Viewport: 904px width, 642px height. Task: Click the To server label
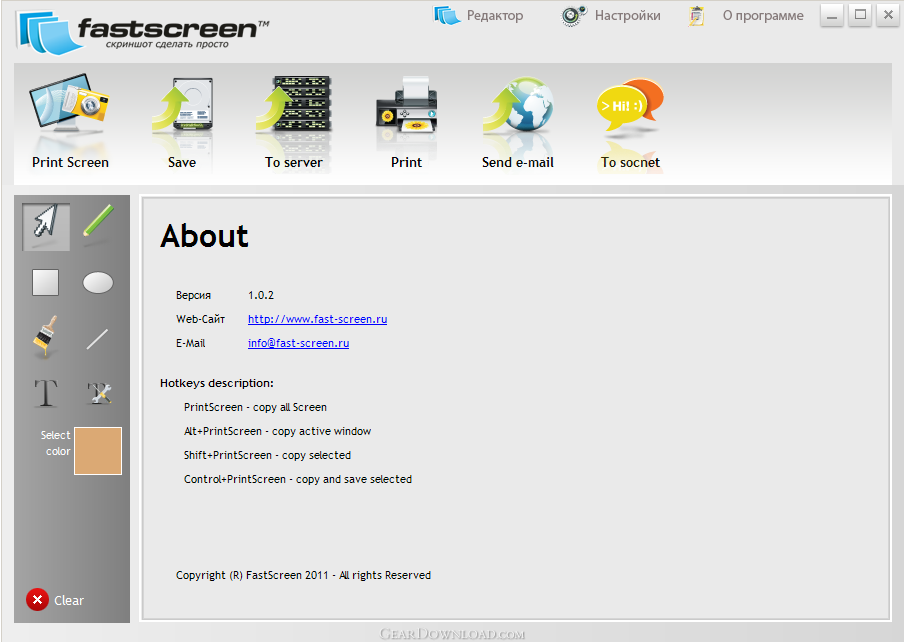point(294,163)
